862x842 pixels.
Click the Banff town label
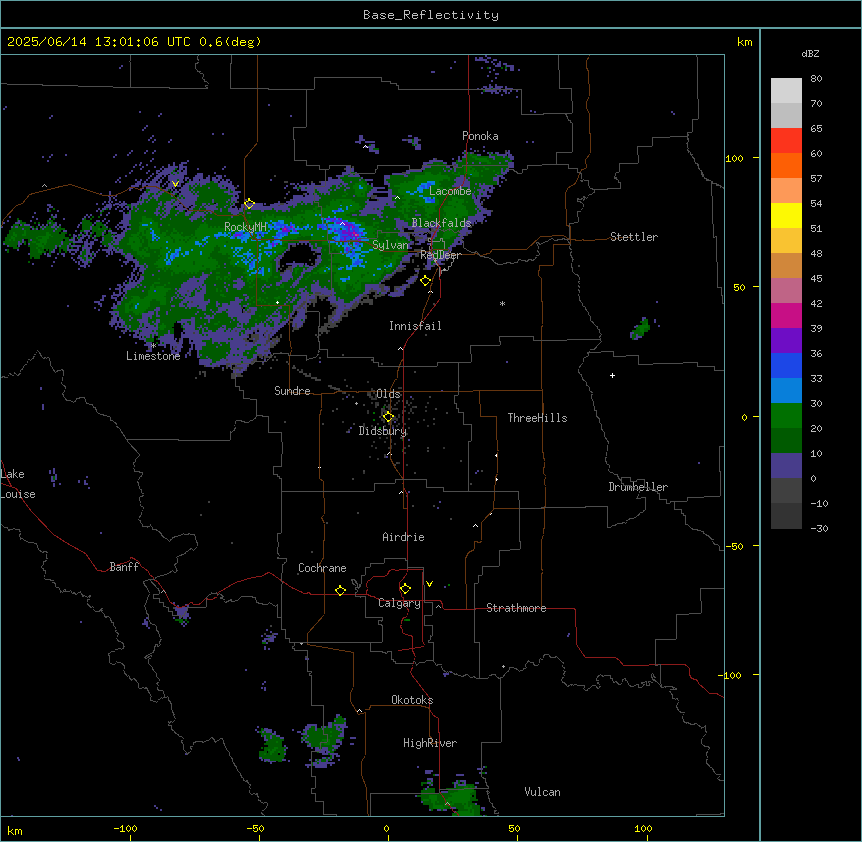[124, 567]
